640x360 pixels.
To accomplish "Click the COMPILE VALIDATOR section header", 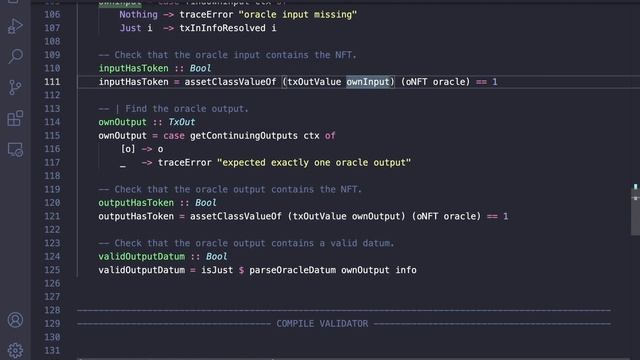I will click(x=322, y=324).
